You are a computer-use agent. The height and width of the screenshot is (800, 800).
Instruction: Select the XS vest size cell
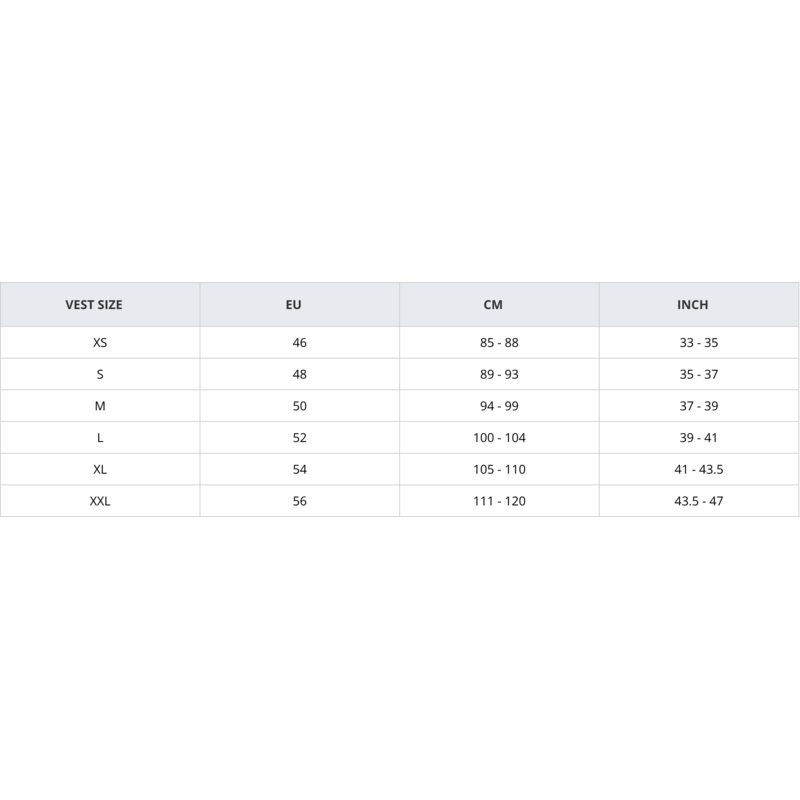(x=100, y=343)
